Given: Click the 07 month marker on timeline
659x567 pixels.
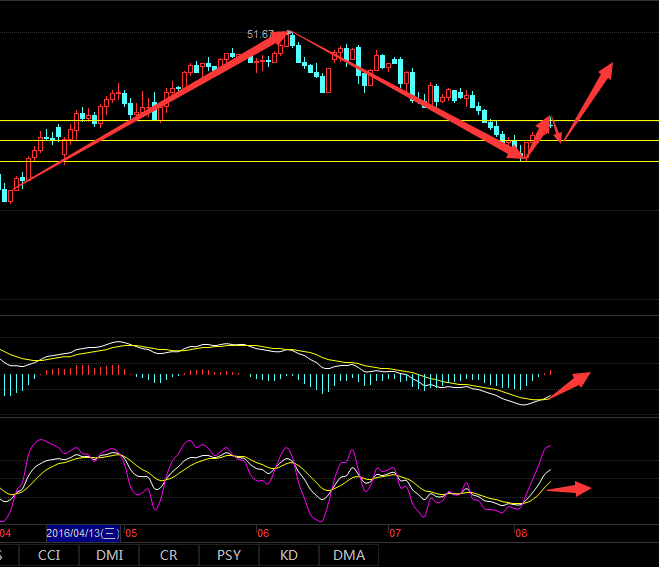Looking at the screenshot, I should click(x=394, y=534).
